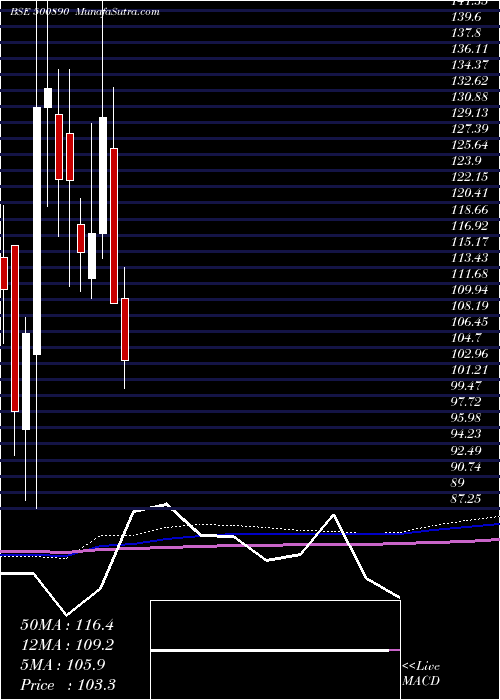The image size is (500, 700).
Task: Select the 87.25 price axis label
Action: point(466,499)
